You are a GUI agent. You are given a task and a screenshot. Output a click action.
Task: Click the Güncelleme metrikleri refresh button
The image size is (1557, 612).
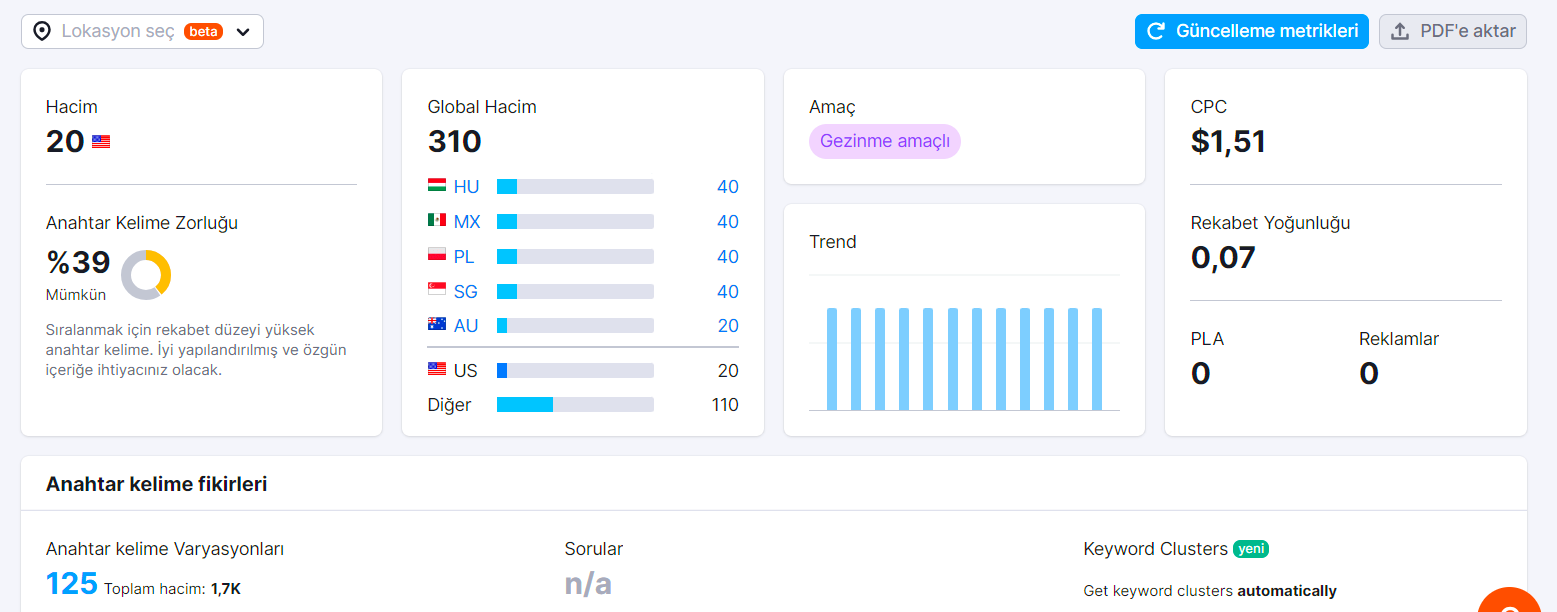pyautogui.click(x=1251, y=31)
